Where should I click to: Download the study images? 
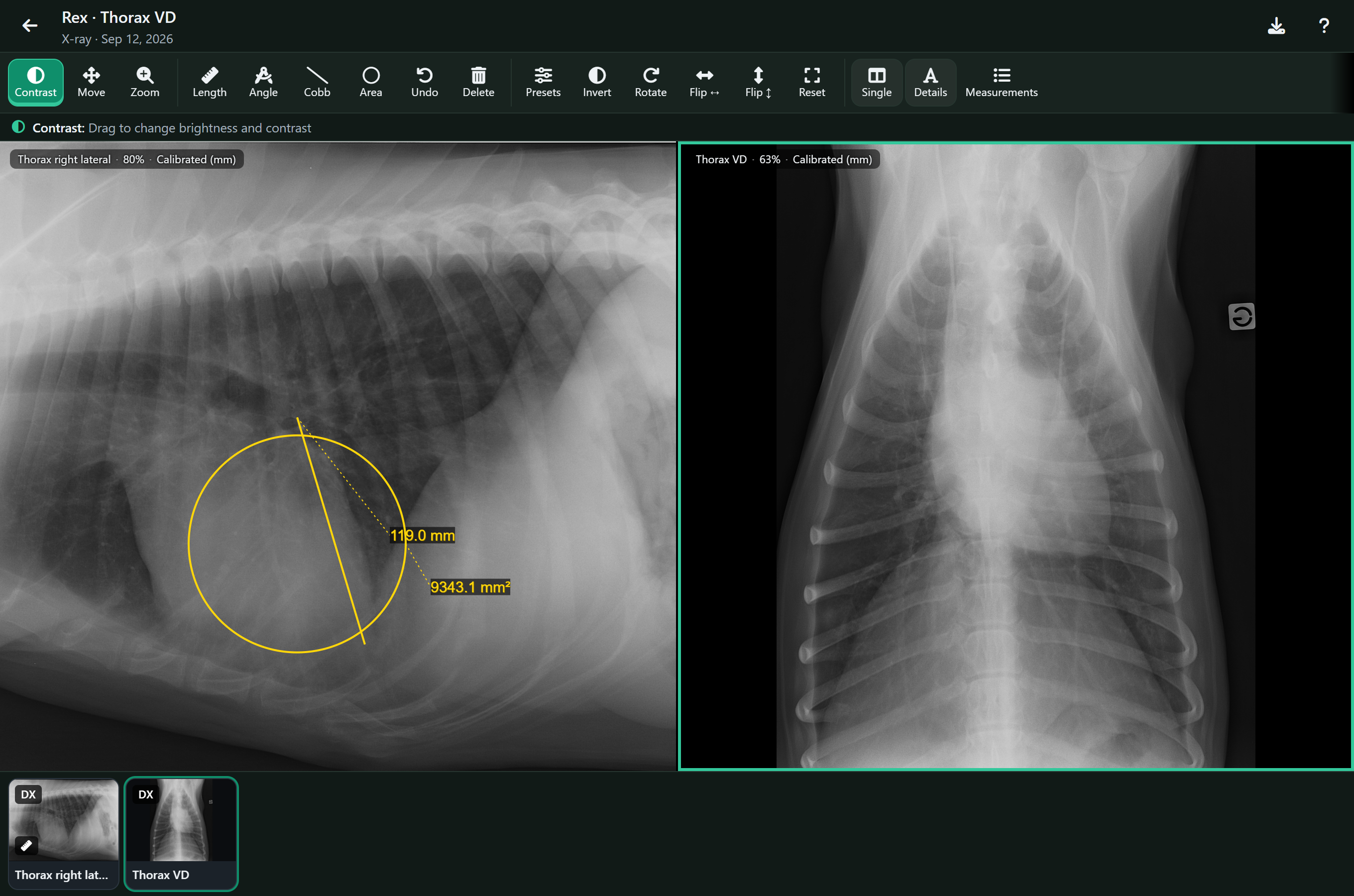click(x=1276, y=26)
